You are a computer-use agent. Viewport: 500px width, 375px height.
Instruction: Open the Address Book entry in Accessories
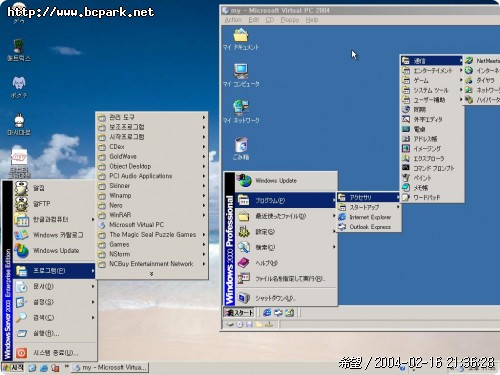[432, 139]
